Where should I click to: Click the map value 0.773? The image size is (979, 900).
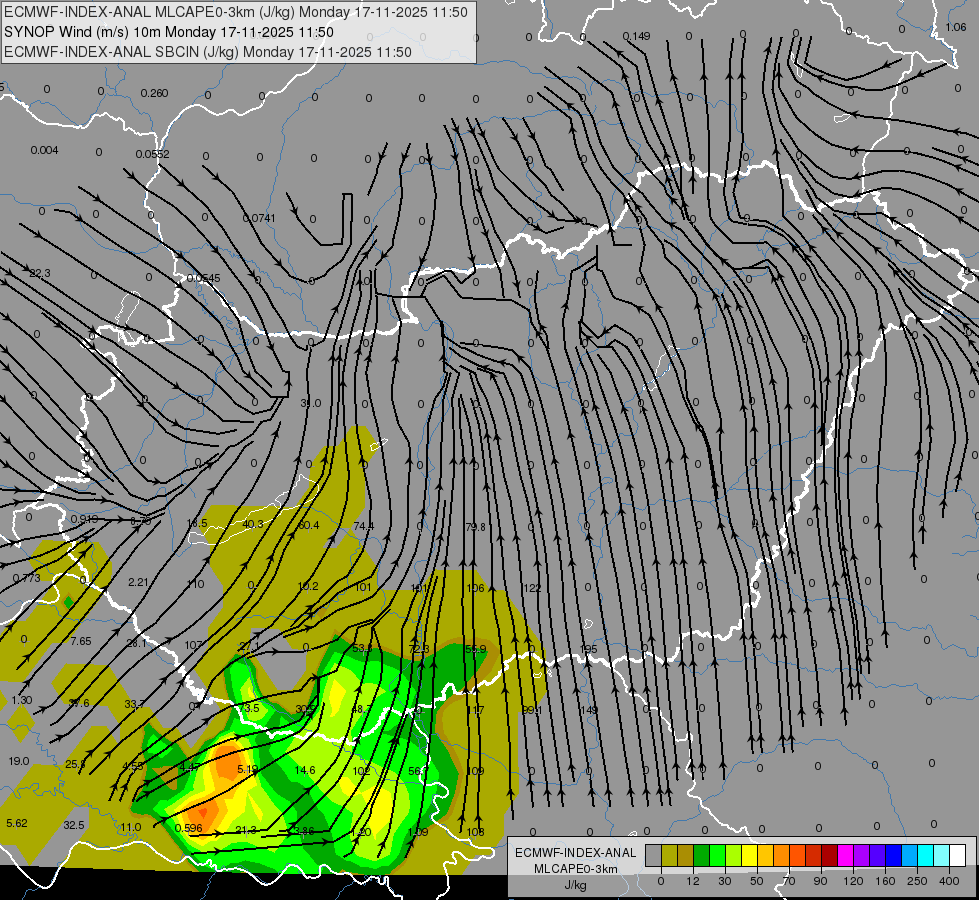tap(26, 578)
